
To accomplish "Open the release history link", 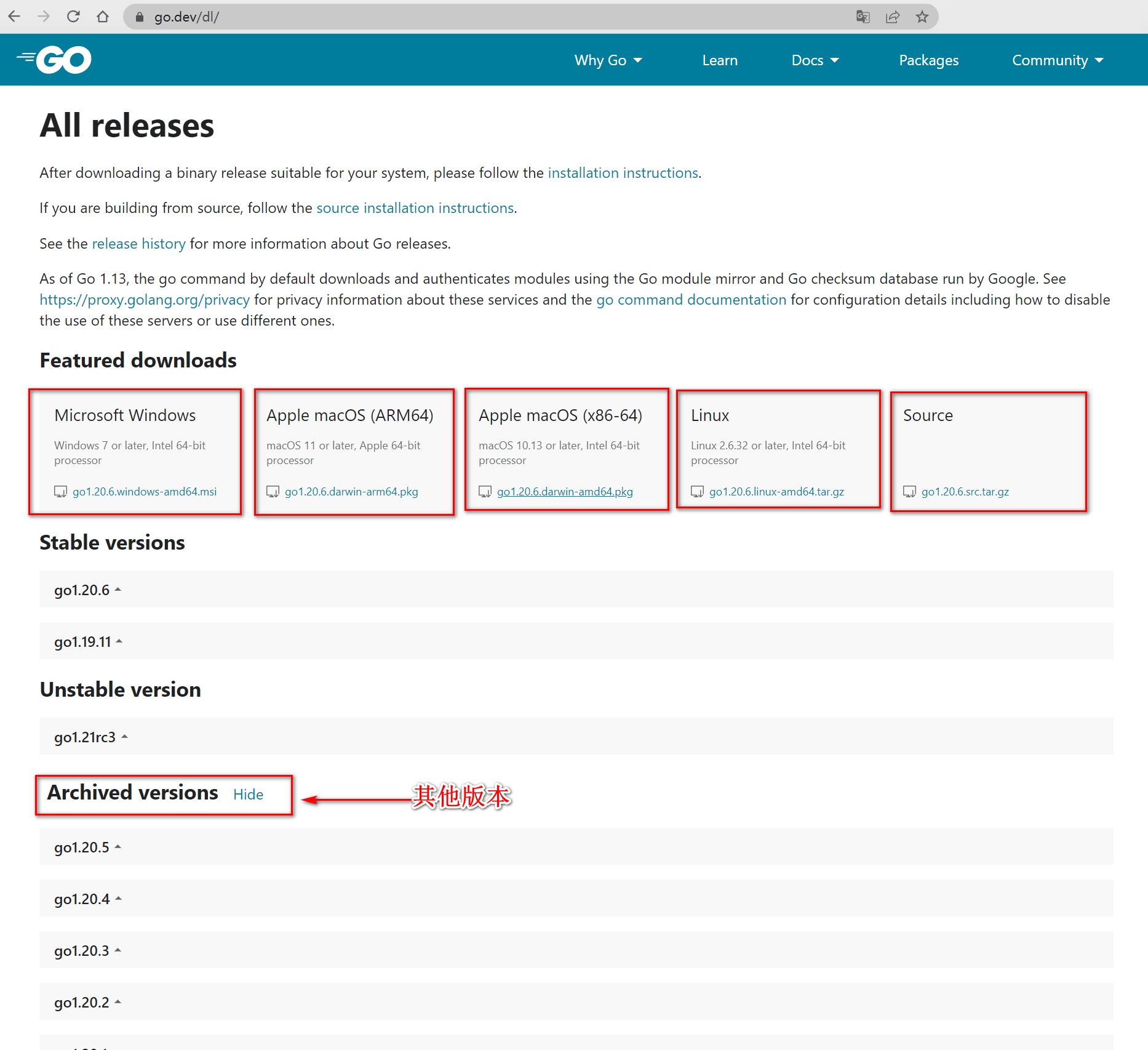I will tap(138, 244).
